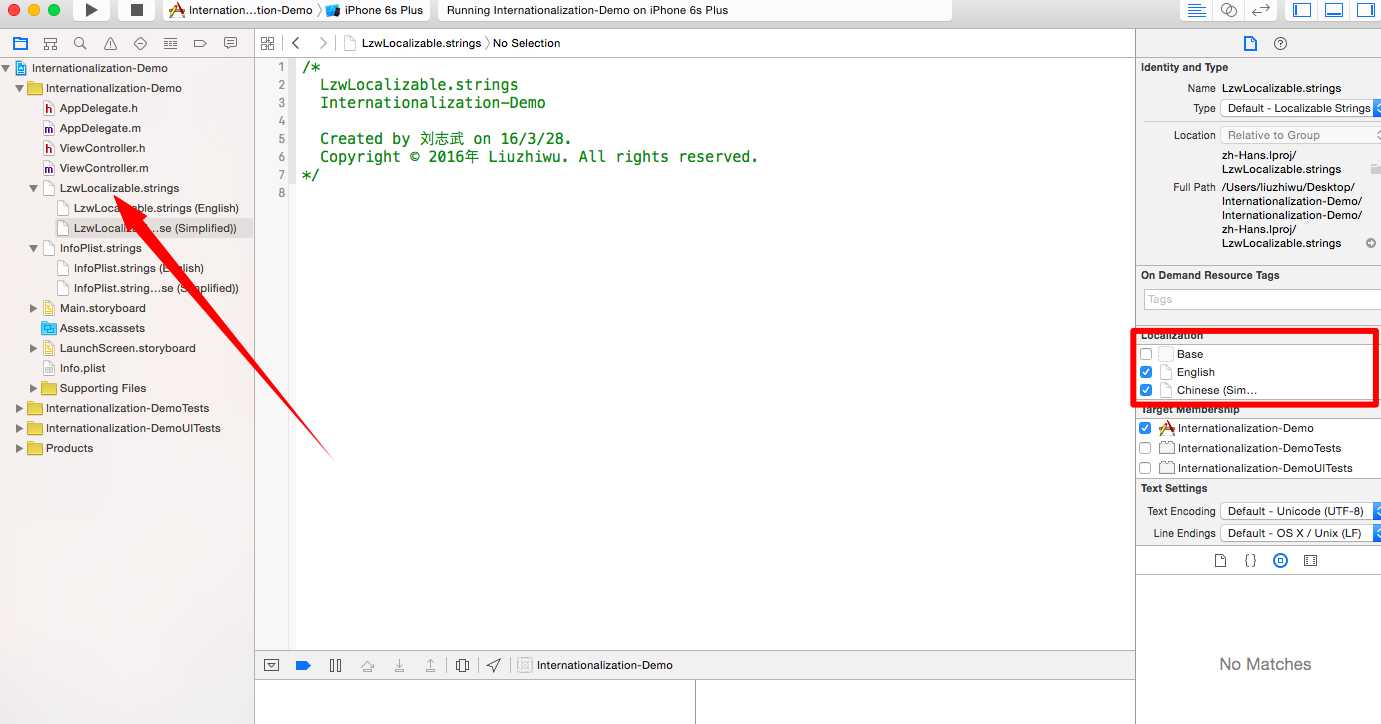Viewport: 1381px width, 724px height.
Task: Collapse the LzwLocalizable.strings group
Action: click(x=33, y=188)
